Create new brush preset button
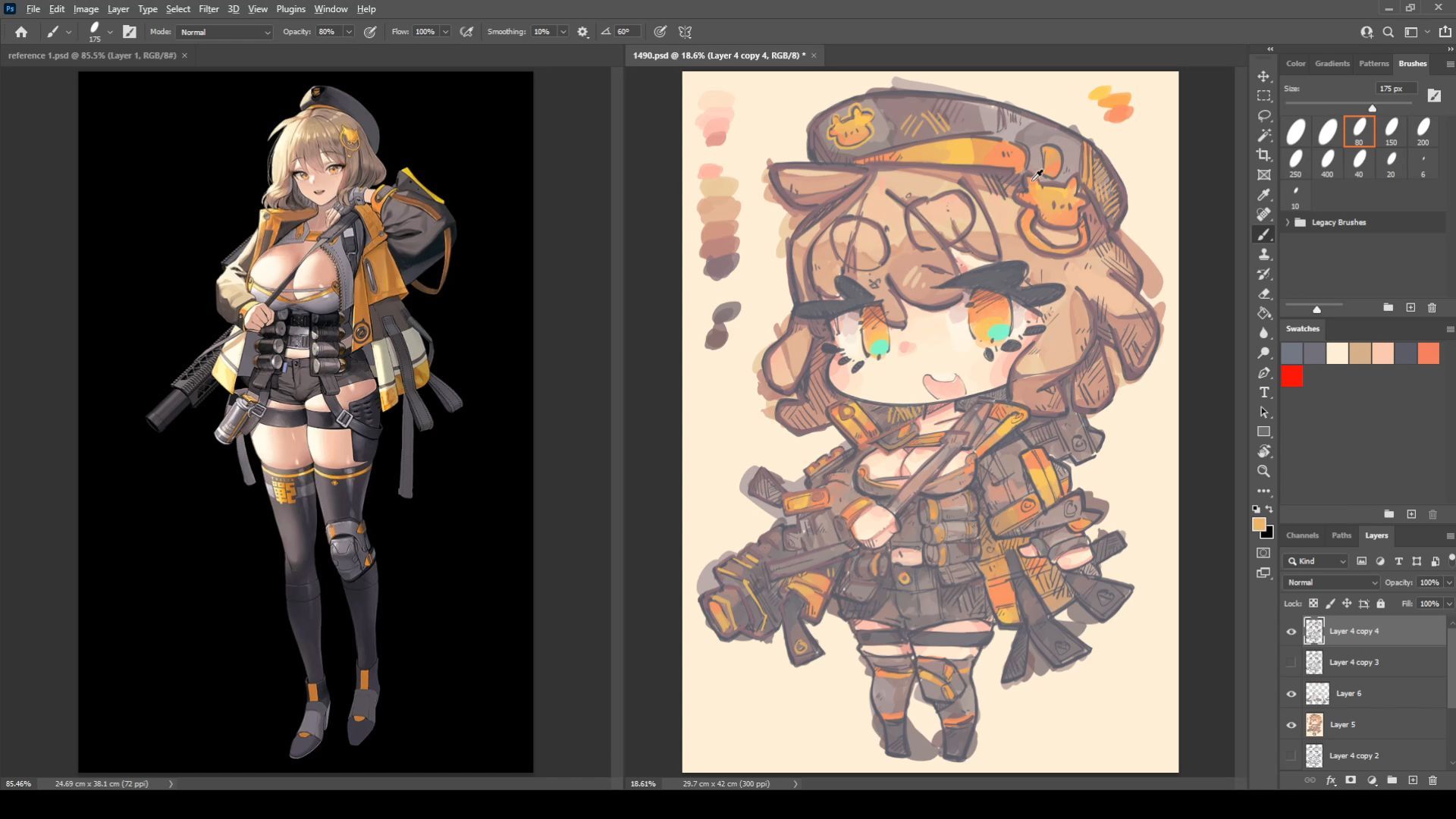 pos(1410,308)
